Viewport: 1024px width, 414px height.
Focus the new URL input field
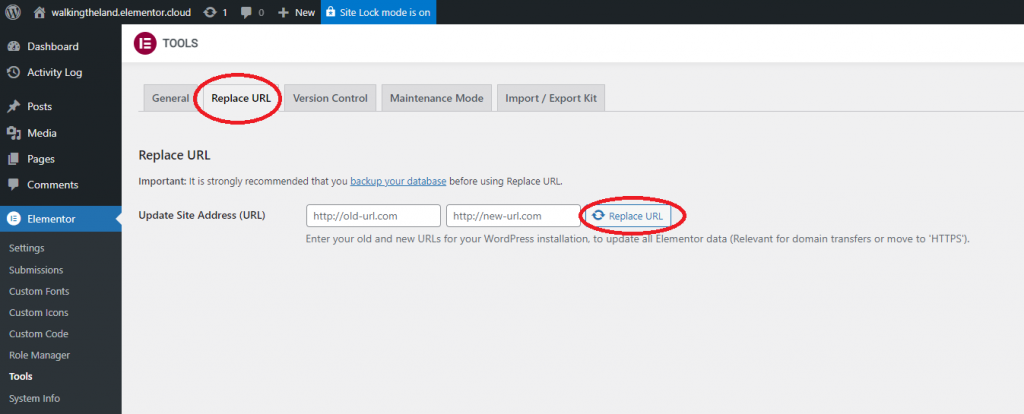(x=513, y=216)
